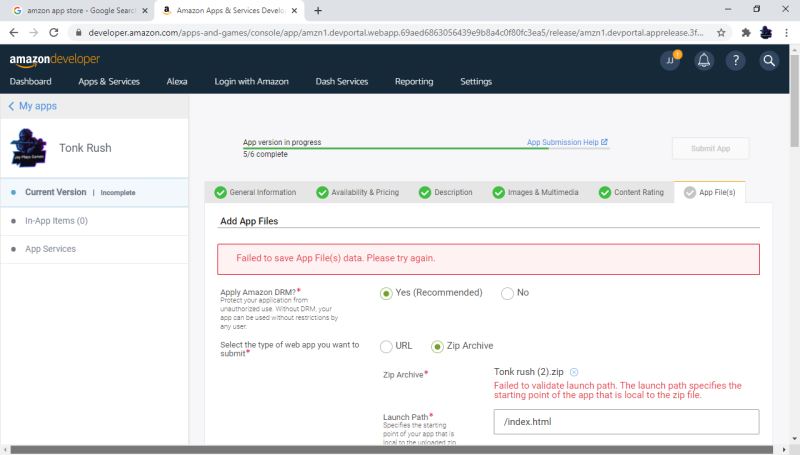800x455 pixels.
Task: Click the browser address bar URL
Action: click(395, 33)
